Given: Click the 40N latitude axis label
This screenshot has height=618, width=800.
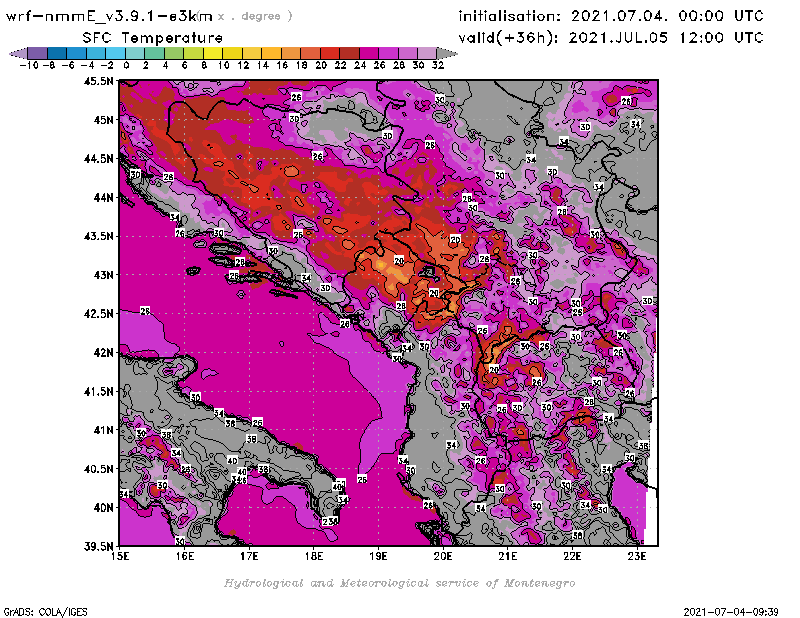Looking at the screenshot, I should point(103,508).
